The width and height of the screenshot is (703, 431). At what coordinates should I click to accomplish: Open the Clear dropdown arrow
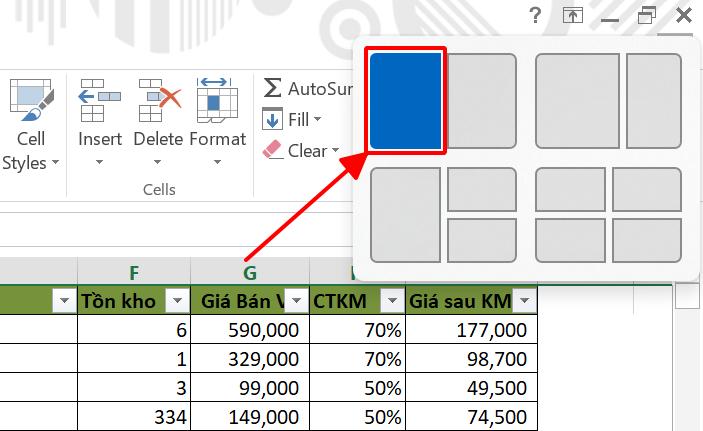pos(335,150)
